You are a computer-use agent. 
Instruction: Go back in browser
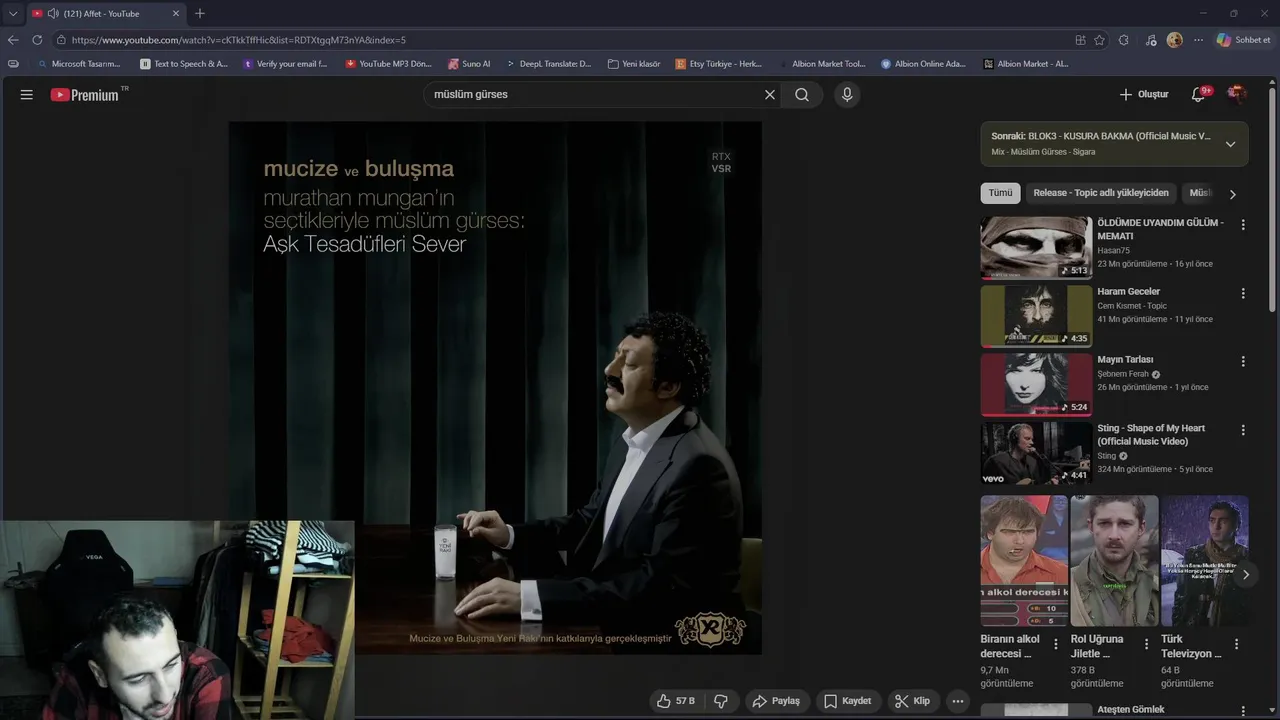(13, 40)
